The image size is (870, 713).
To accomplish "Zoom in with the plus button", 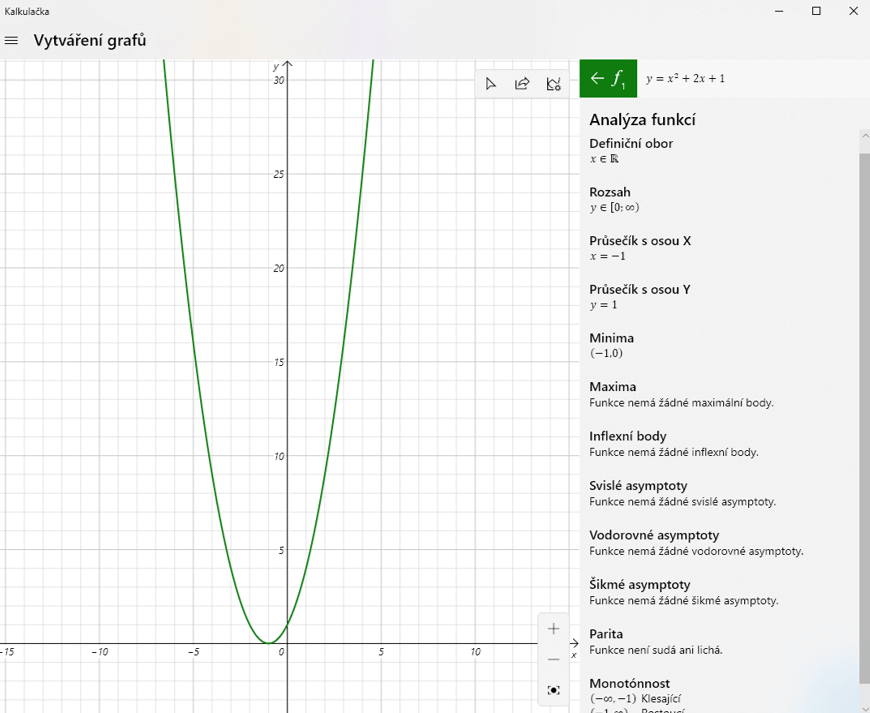I will [x=553, y=629].
